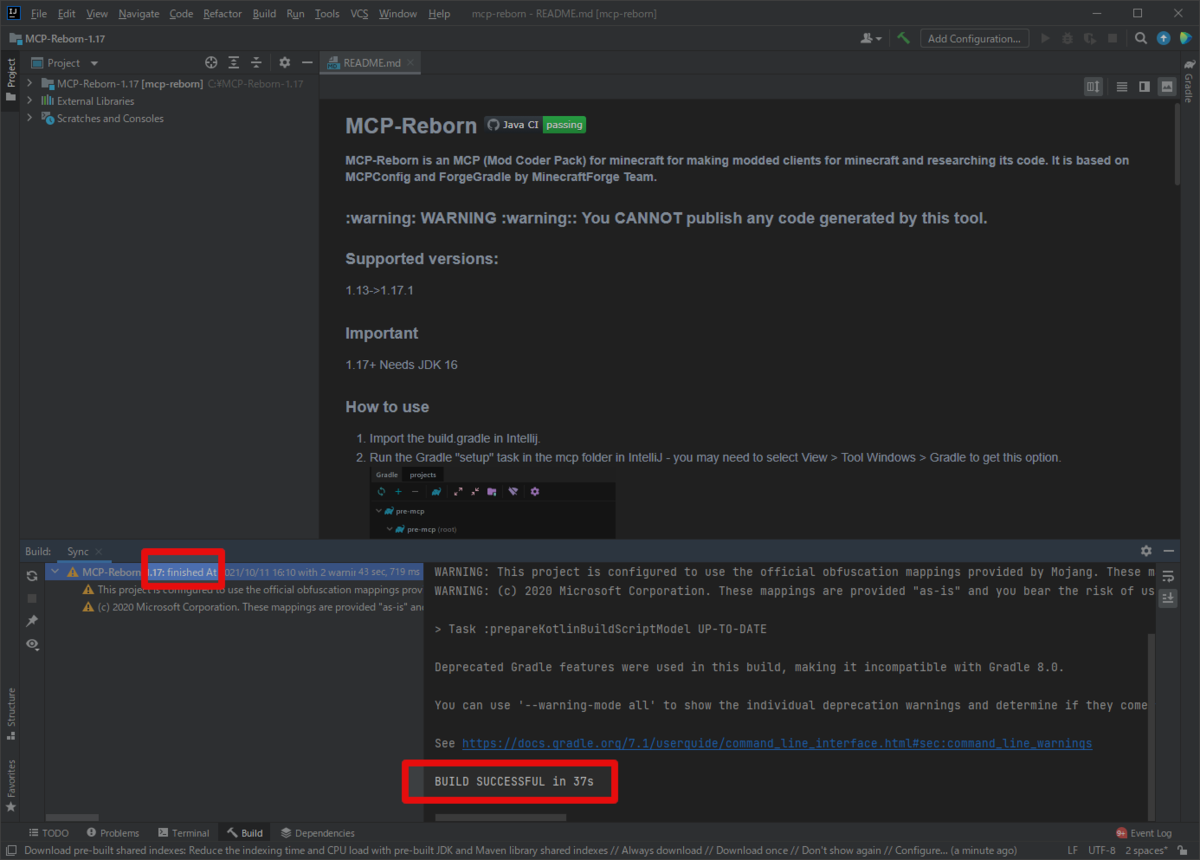Expand Scratches and Consoles node
The image size is (1200, 860).
pos(31,118)
